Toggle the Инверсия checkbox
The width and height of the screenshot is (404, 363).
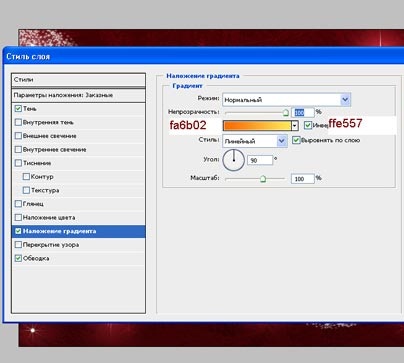coord(308,125)
